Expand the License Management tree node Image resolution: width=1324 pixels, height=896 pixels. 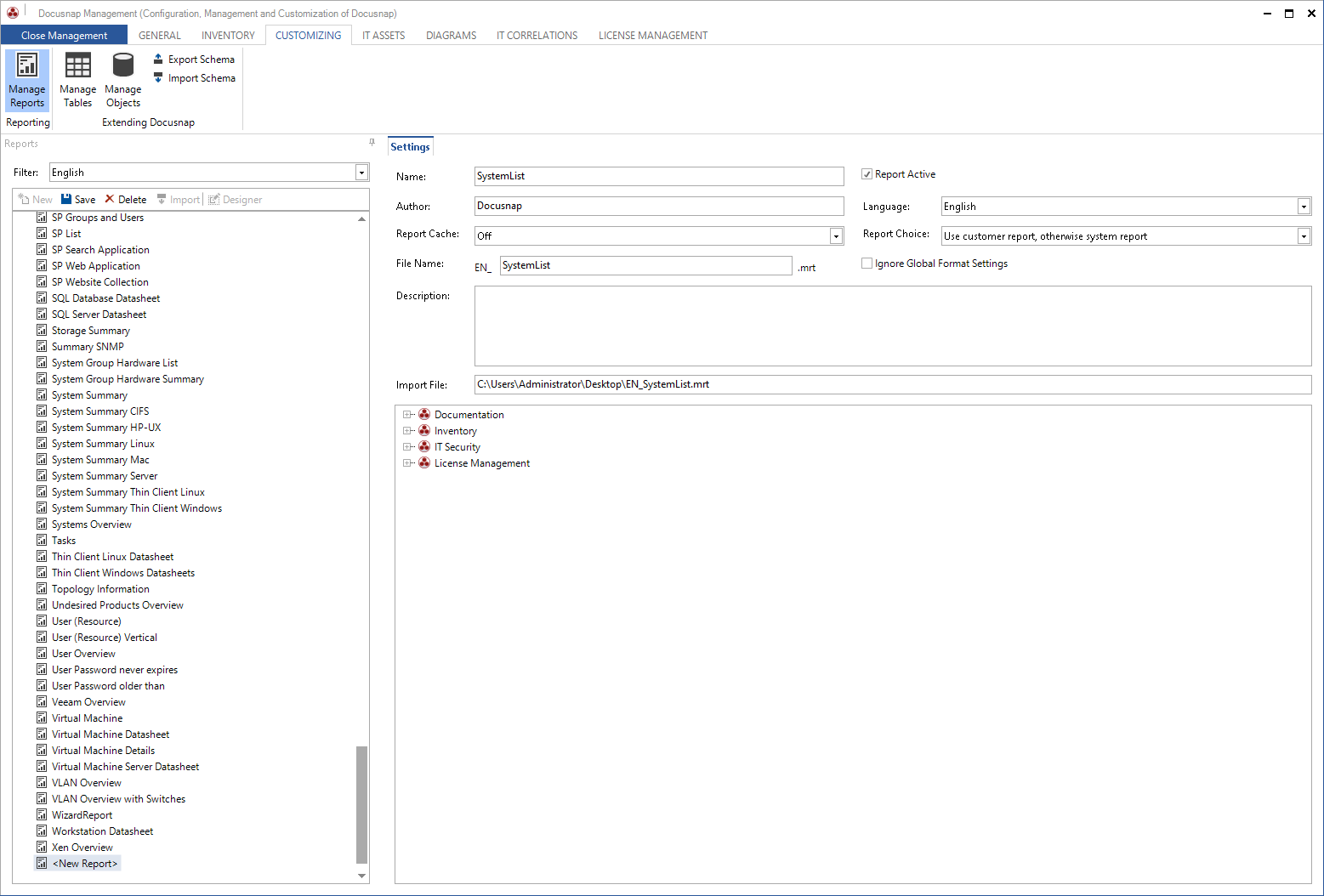pyautogui.click(x=407, y=462)
